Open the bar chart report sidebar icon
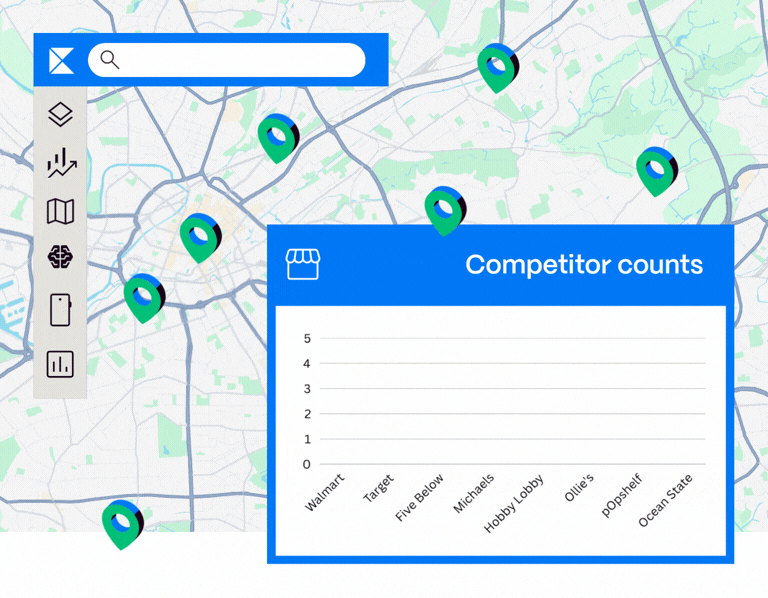Image resolution: width=768 pixels, height=598 pixels. tap(60, 364)
